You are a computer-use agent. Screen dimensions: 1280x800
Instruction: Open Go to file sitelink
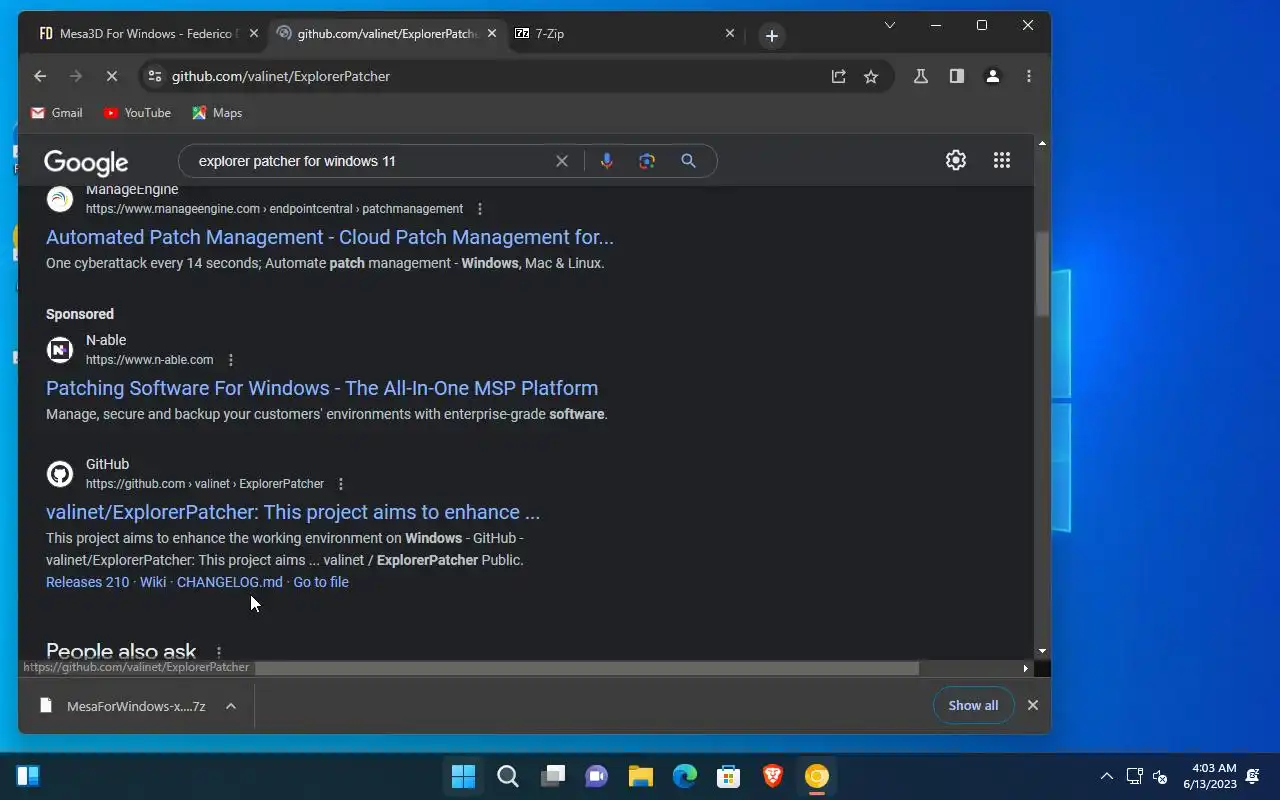coord(321,582)
